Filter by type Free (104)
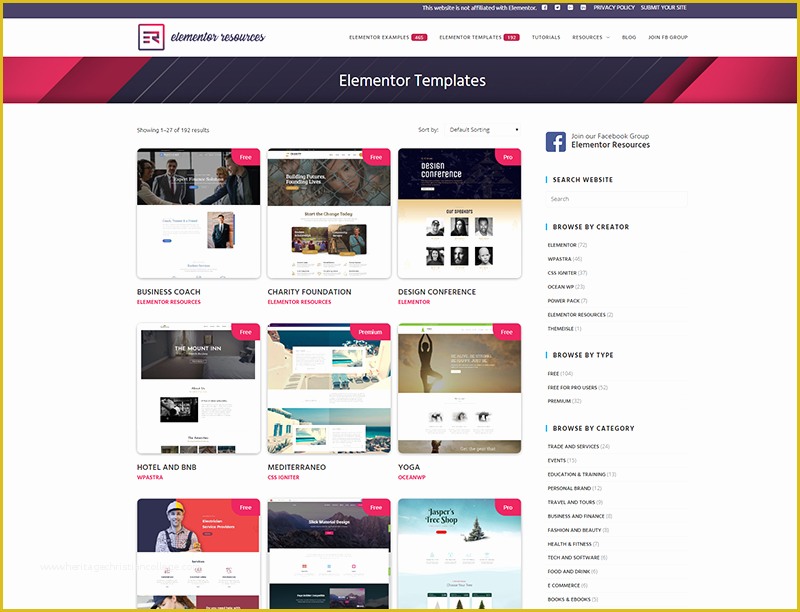This screenshot has height=612, width=800. 560,374
